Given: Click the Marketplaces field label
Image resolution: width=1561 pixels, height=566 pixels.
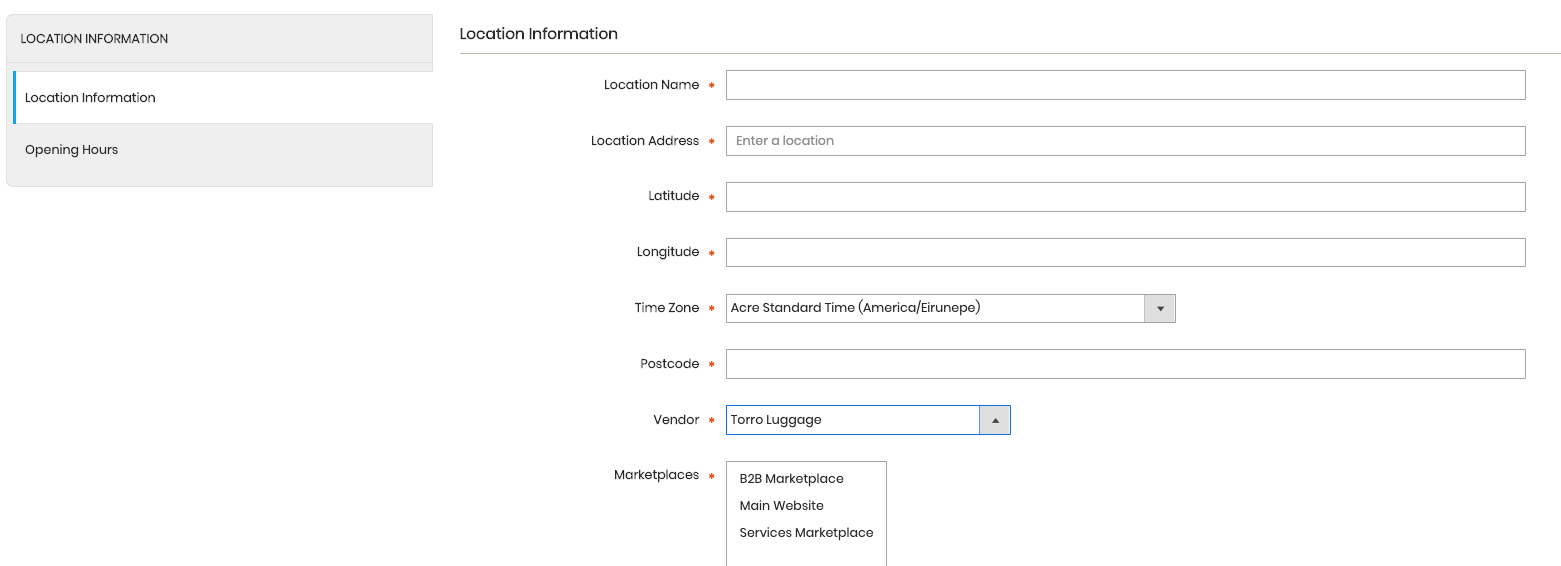Looking at the screenshot, I should pyautogui.click(x=656, y=475).
